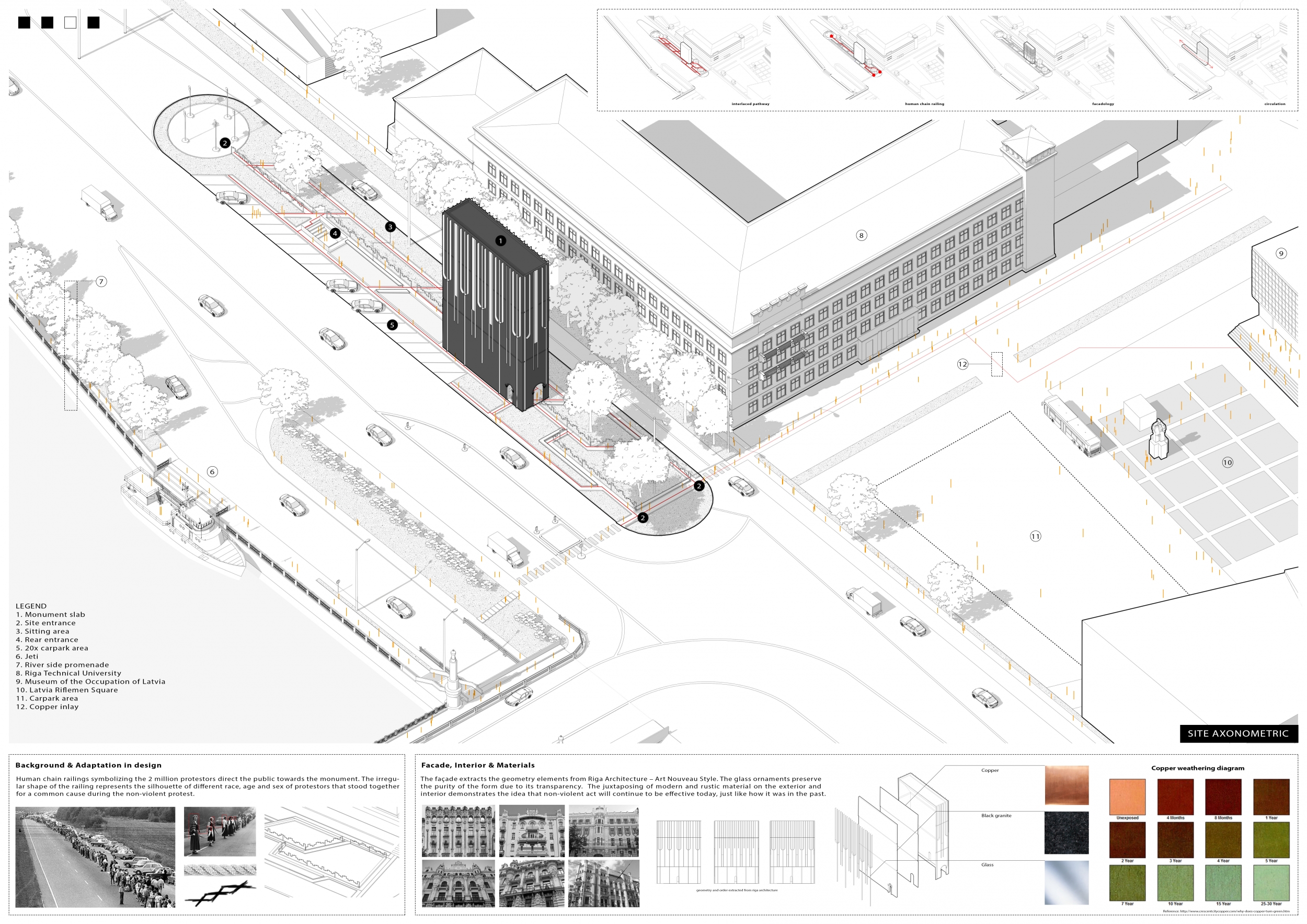
Task: Click legend entry '9. Museum of the Occupation of Latvia'
Action: click(x=90, y=682)
